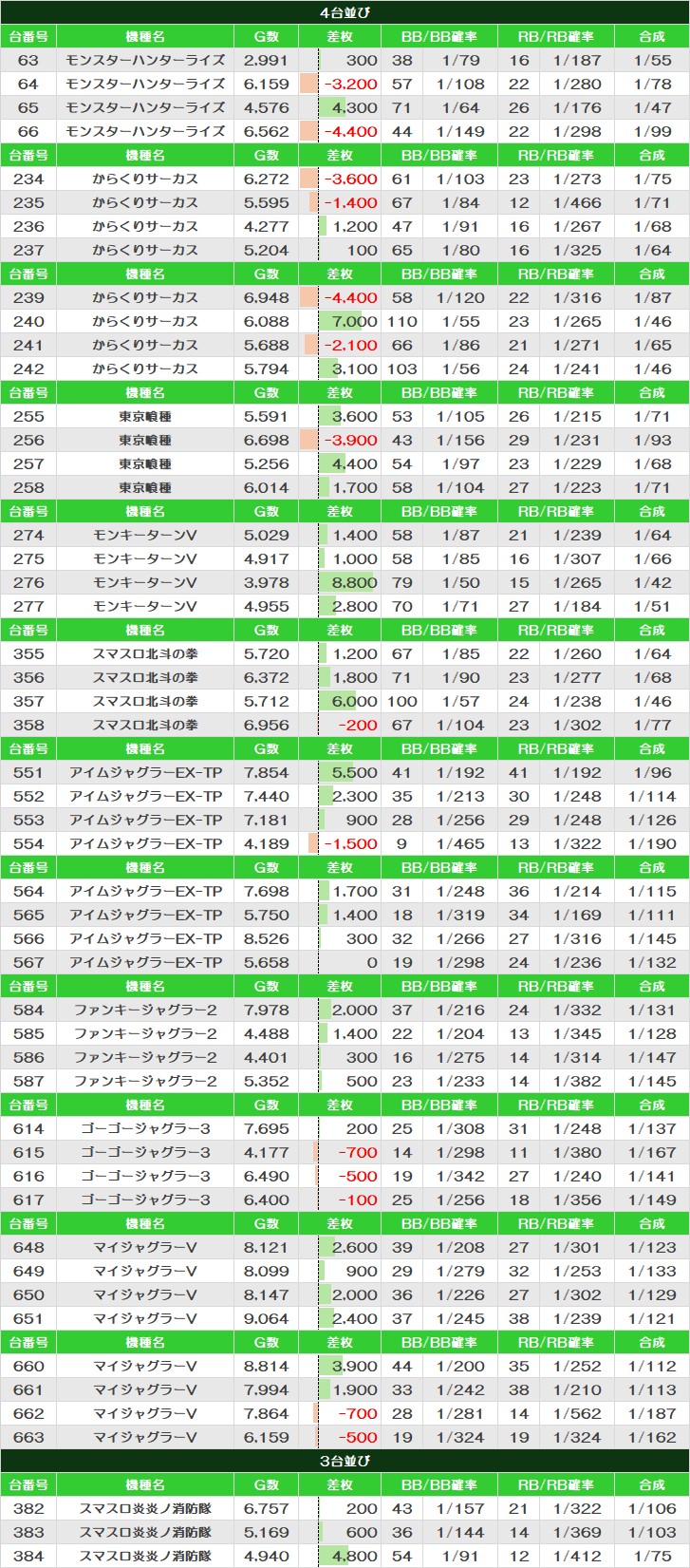Select -2,100 difference value in row 241
Image resolution: width=690 pixels, height=1568 pixels.
[x=350, y=345]
